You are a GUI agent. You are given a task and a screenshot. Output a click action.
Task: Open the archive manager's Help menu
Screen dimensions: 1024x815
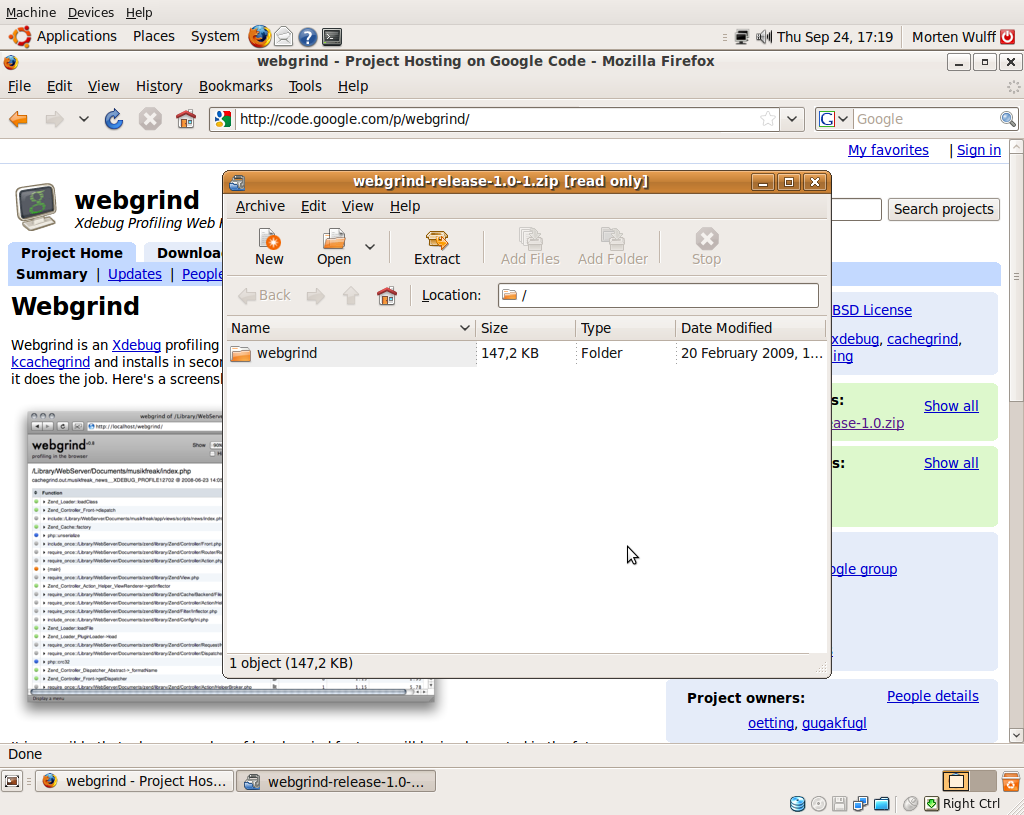[x=405, y=206]
